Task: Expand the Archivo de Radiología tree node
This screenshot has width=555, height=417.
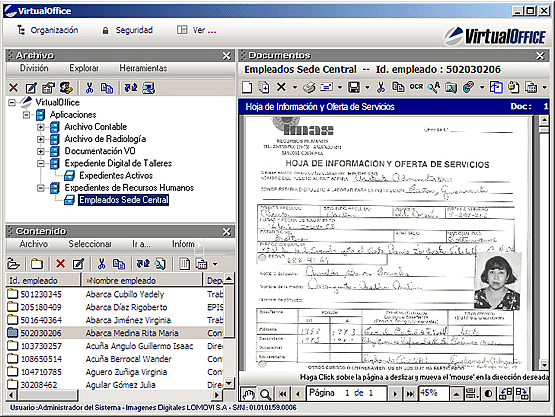Action: click(41, 139)
